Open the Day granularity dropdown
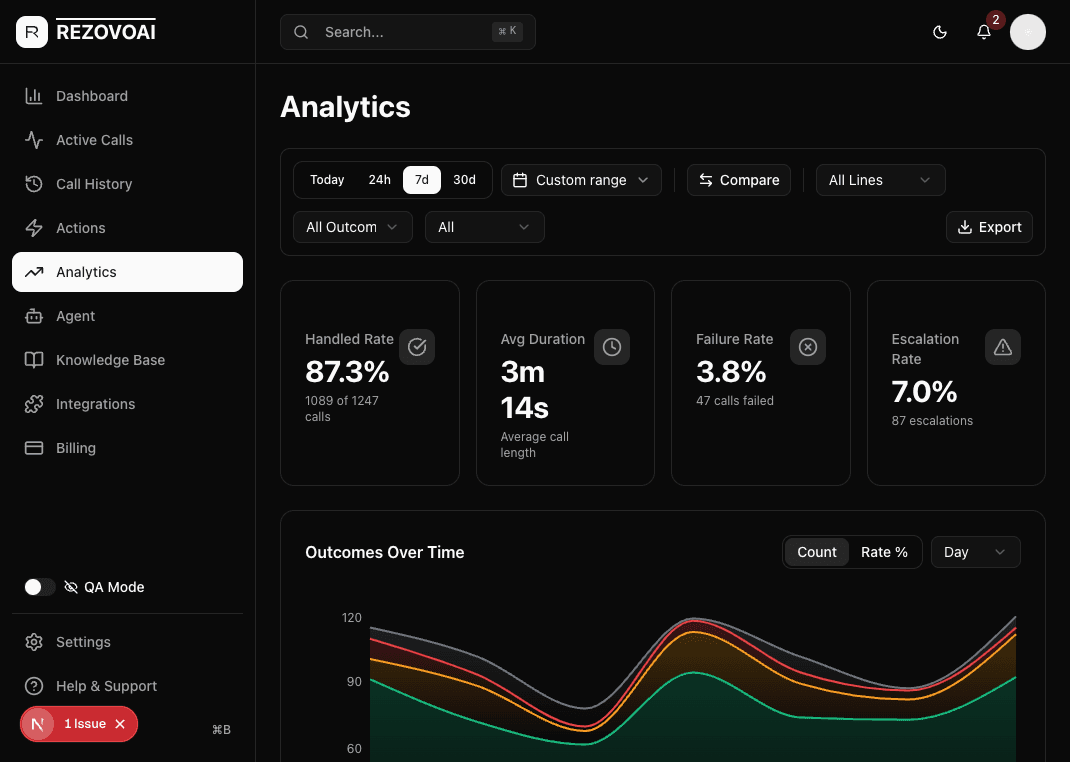Screen dimensions: 1070x762 coord(975,551)
